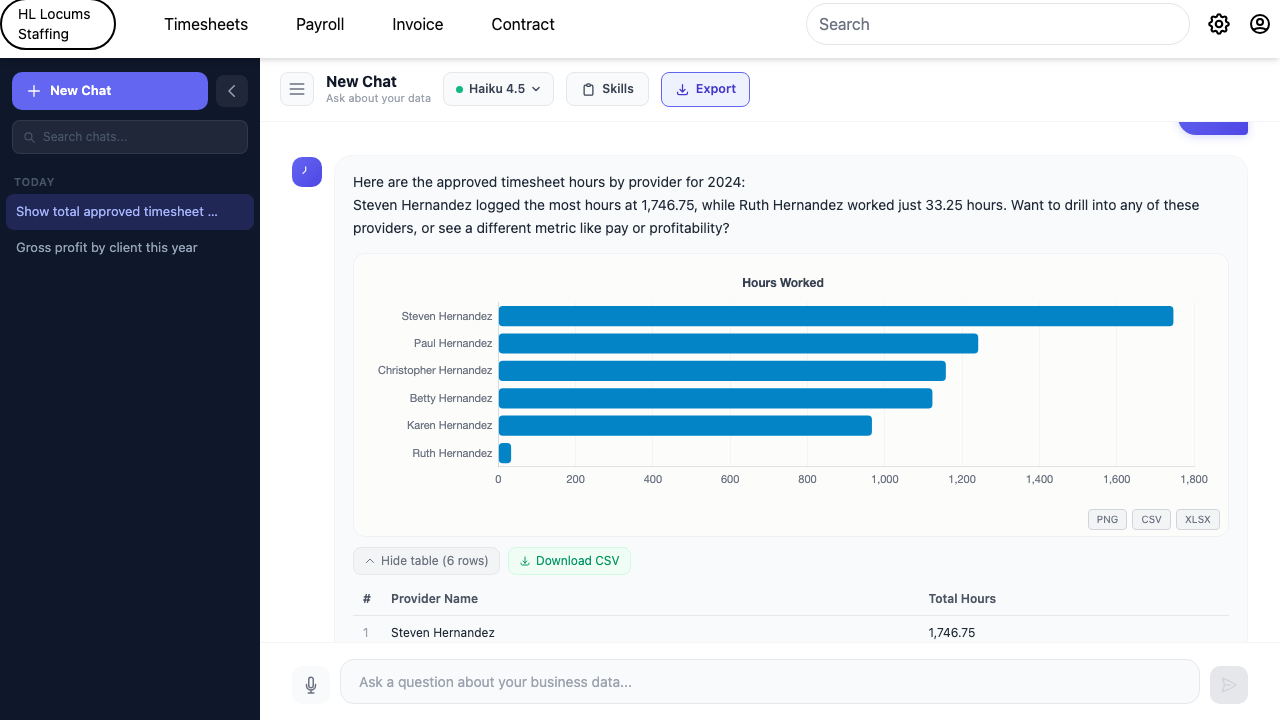Click Steven Hernandez bar in chart

[836, 316]
